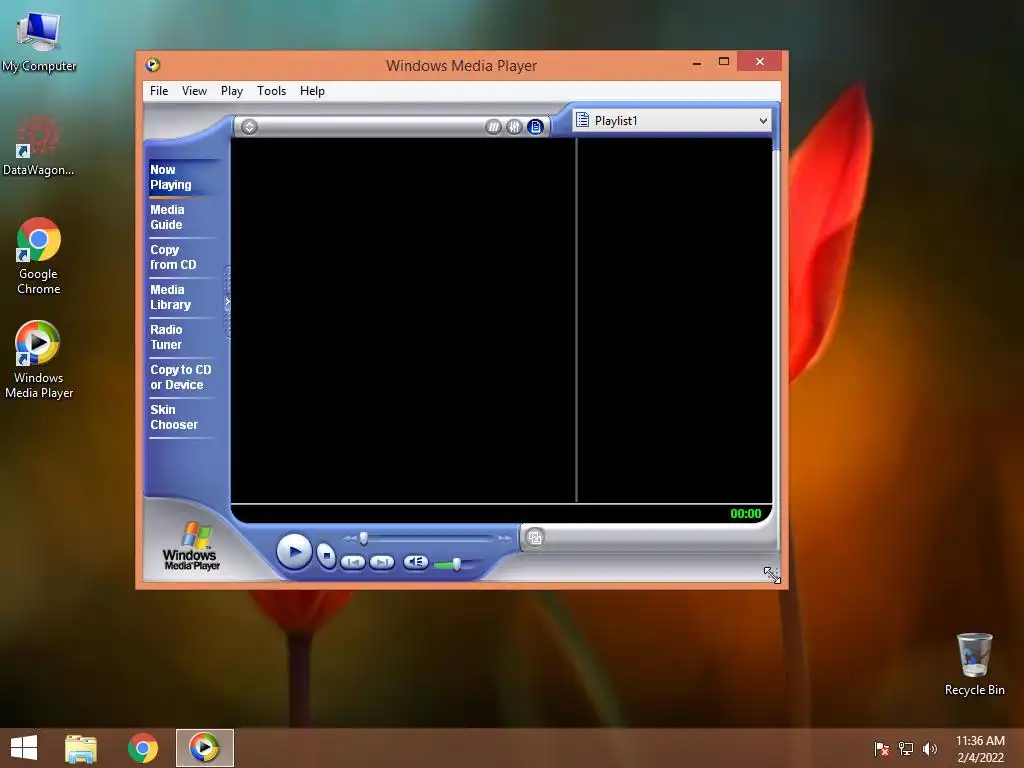Click the green volume slider handle
The width and height of the screenshot is (1024, 768).
456,564
